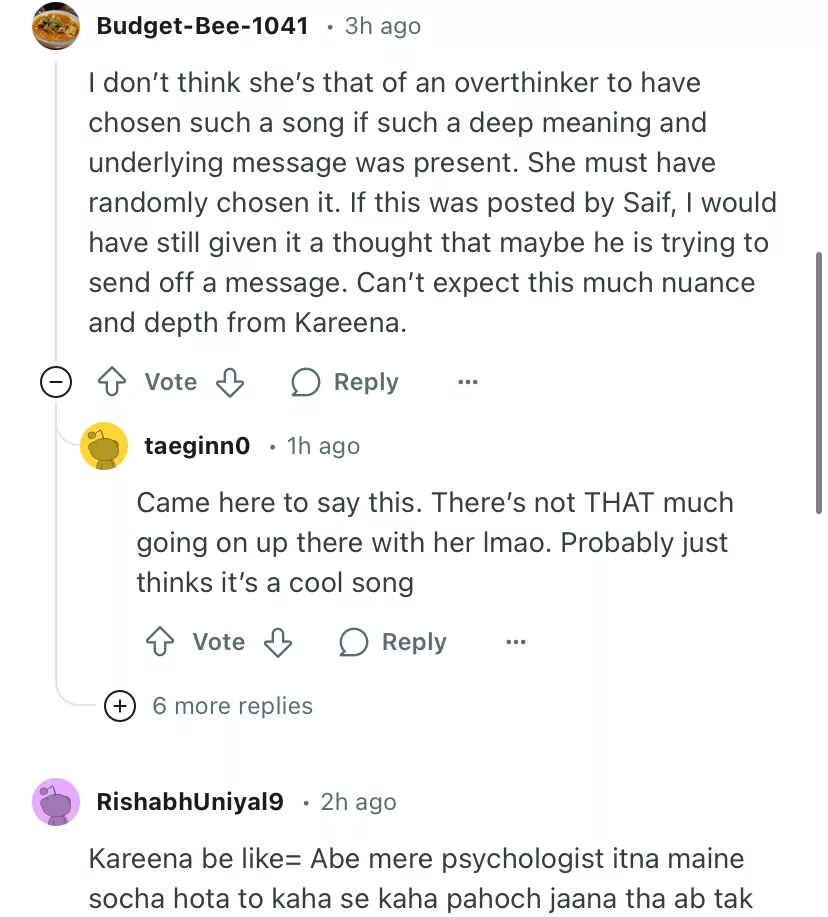Image resolution: width=828 pixels, height=917 pixels.
Task: Collapse the Budget-Bee-1041 comment thread
Action: (56, 382)
